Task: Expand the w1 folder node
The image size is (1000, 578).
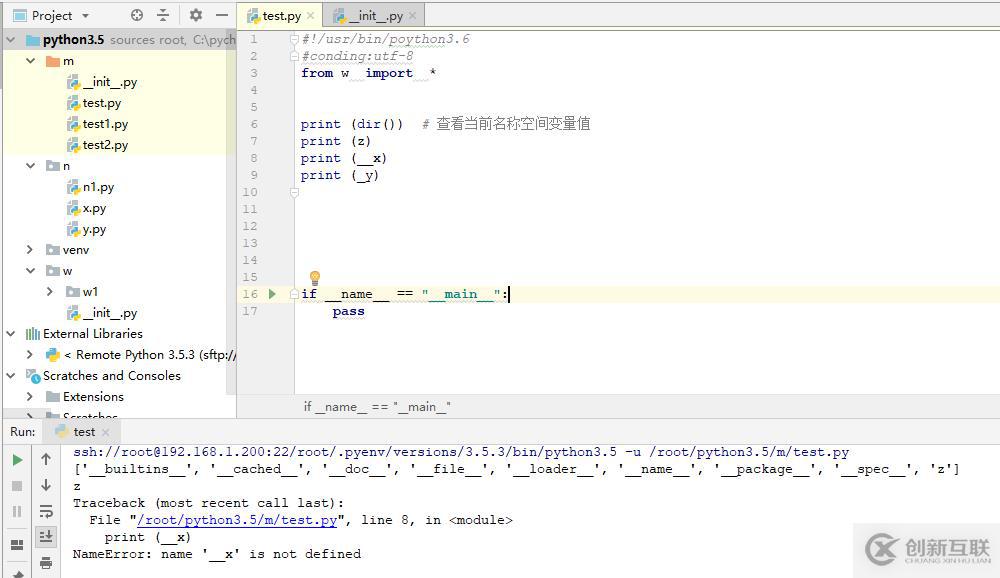Action: 50,292
